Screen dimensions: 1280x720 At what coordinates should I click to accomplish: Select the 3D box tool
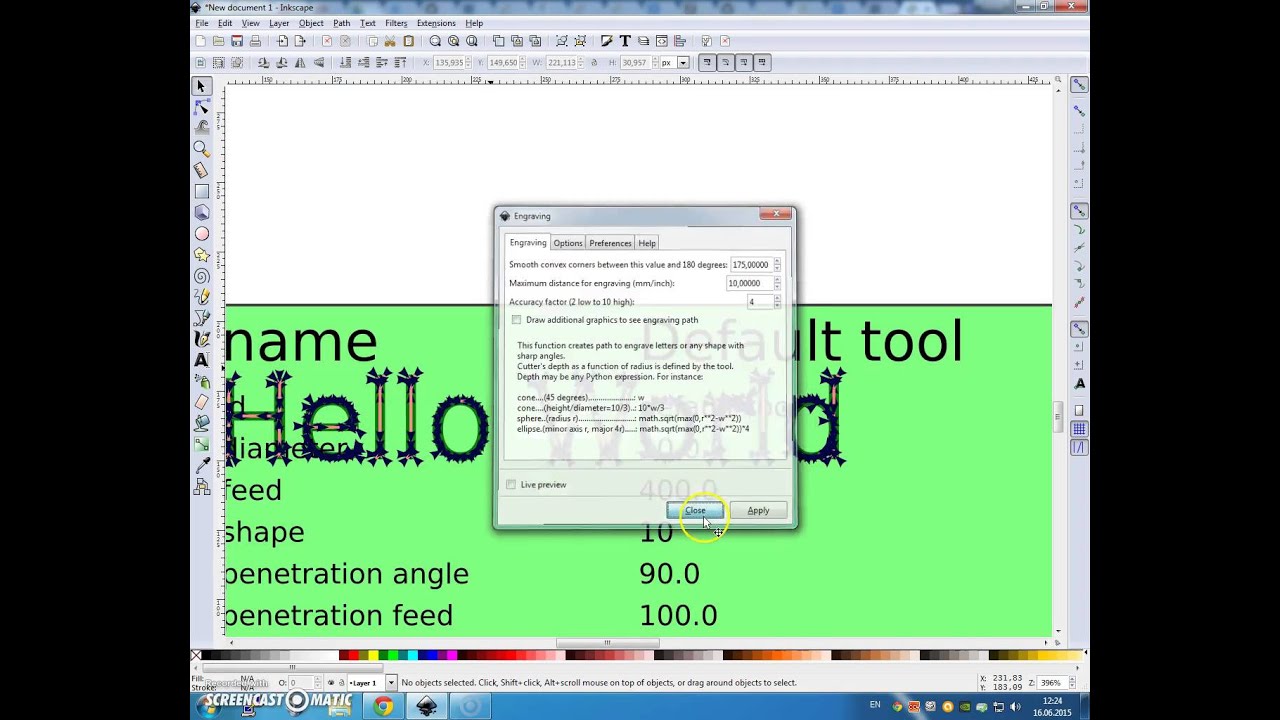click(x=201, y=212)
